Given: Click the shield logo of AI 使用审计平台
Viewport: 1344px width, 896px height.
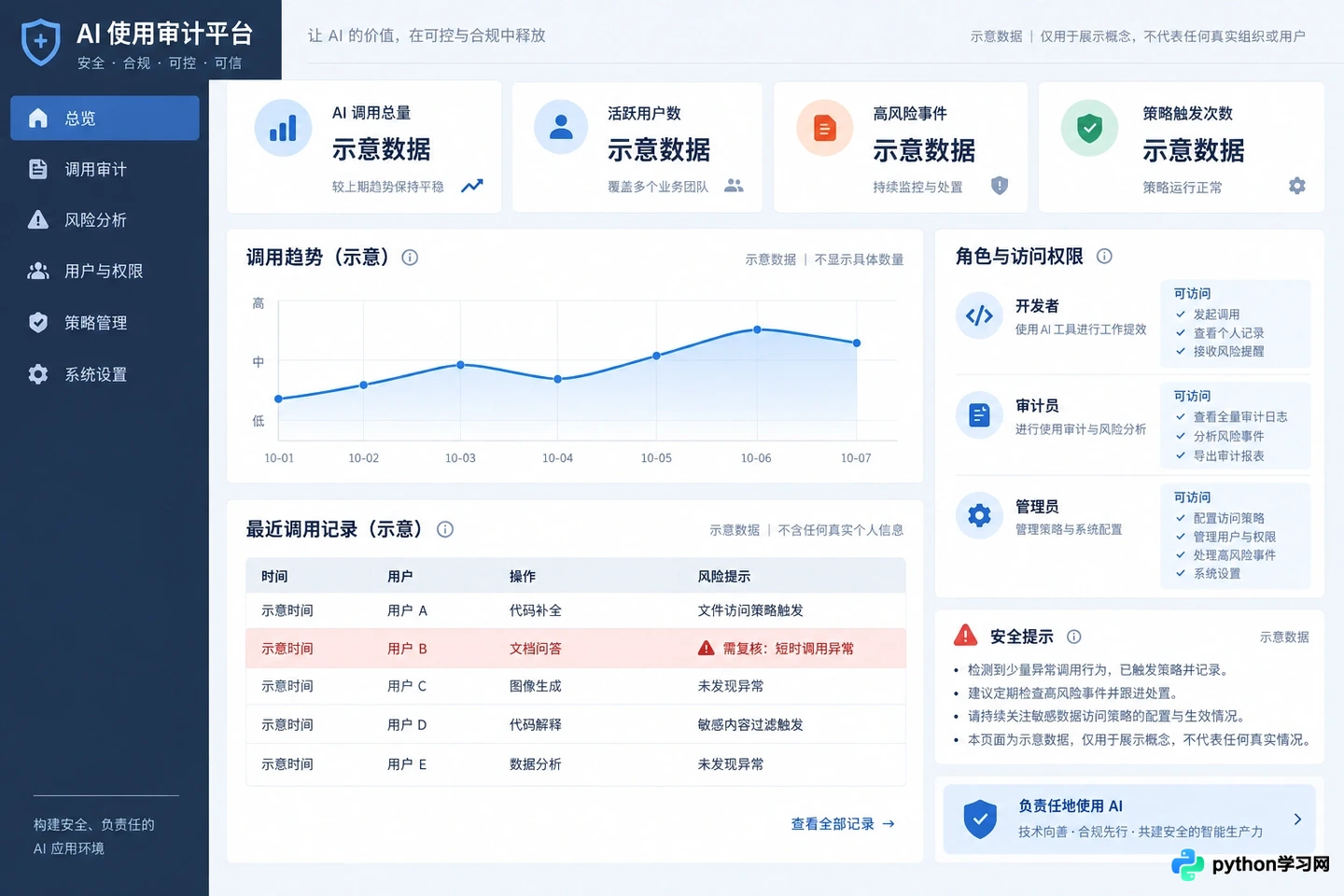Looking at the screenshot, I should click(x=40, y=43).
